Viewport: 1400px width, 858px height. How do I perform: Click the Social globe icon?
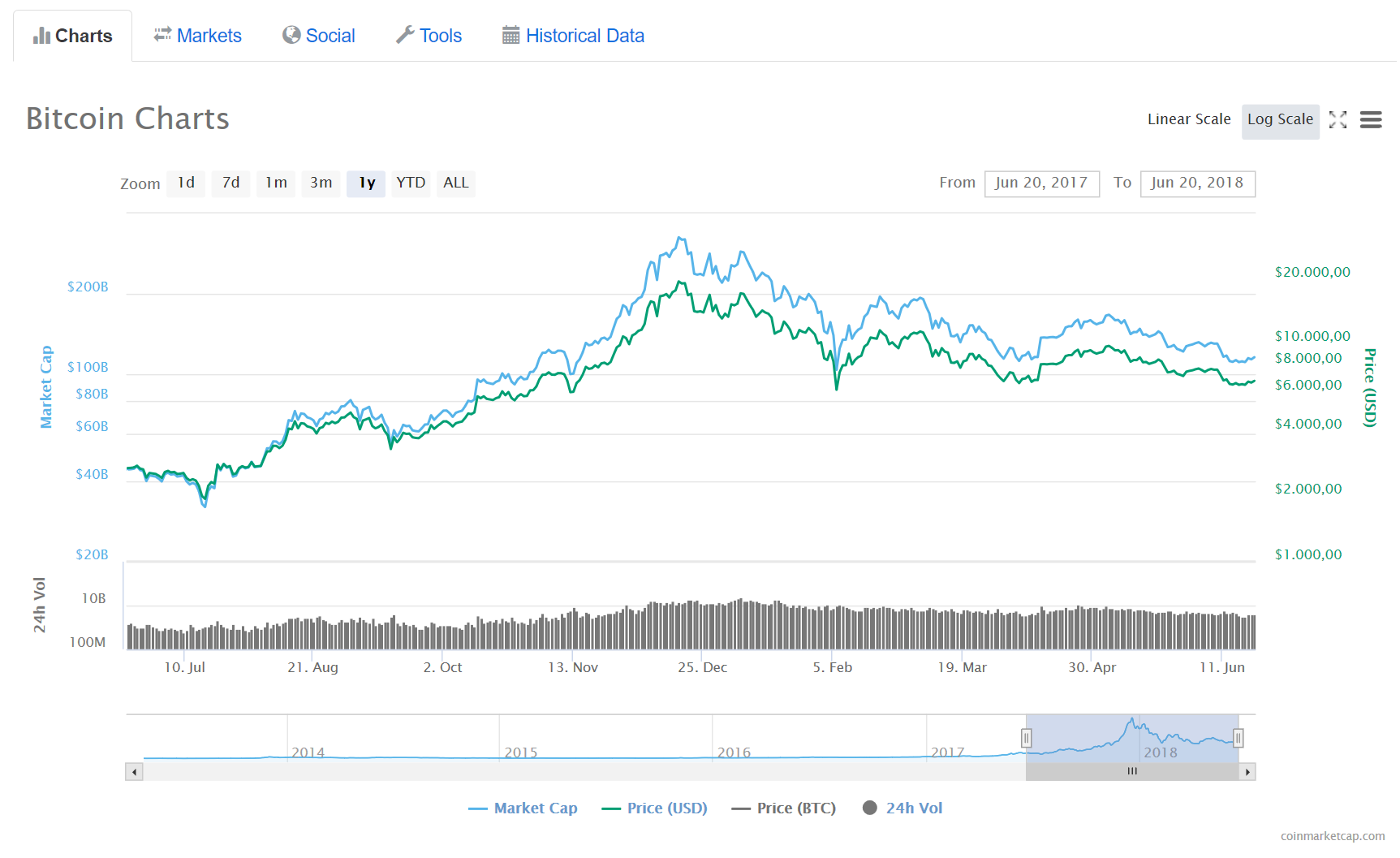pyautogui.click(x=291, y=35)
